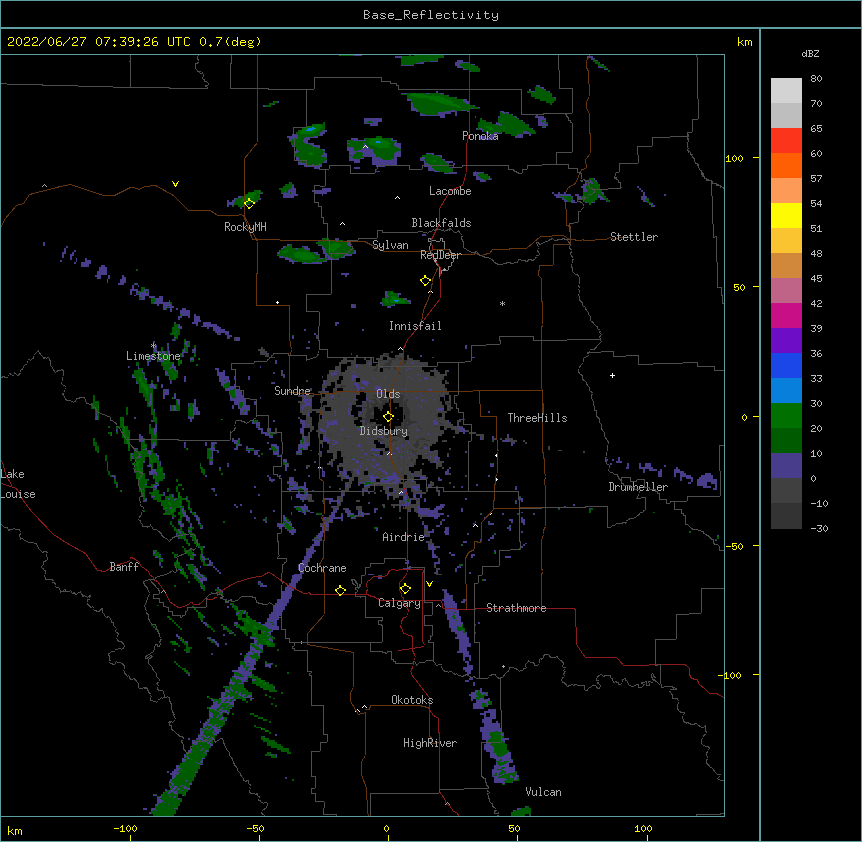Viewport: 862px width, 842px height.
Task: Select the yellow diamond marker below Cochrane
Action: click(340, 590)
